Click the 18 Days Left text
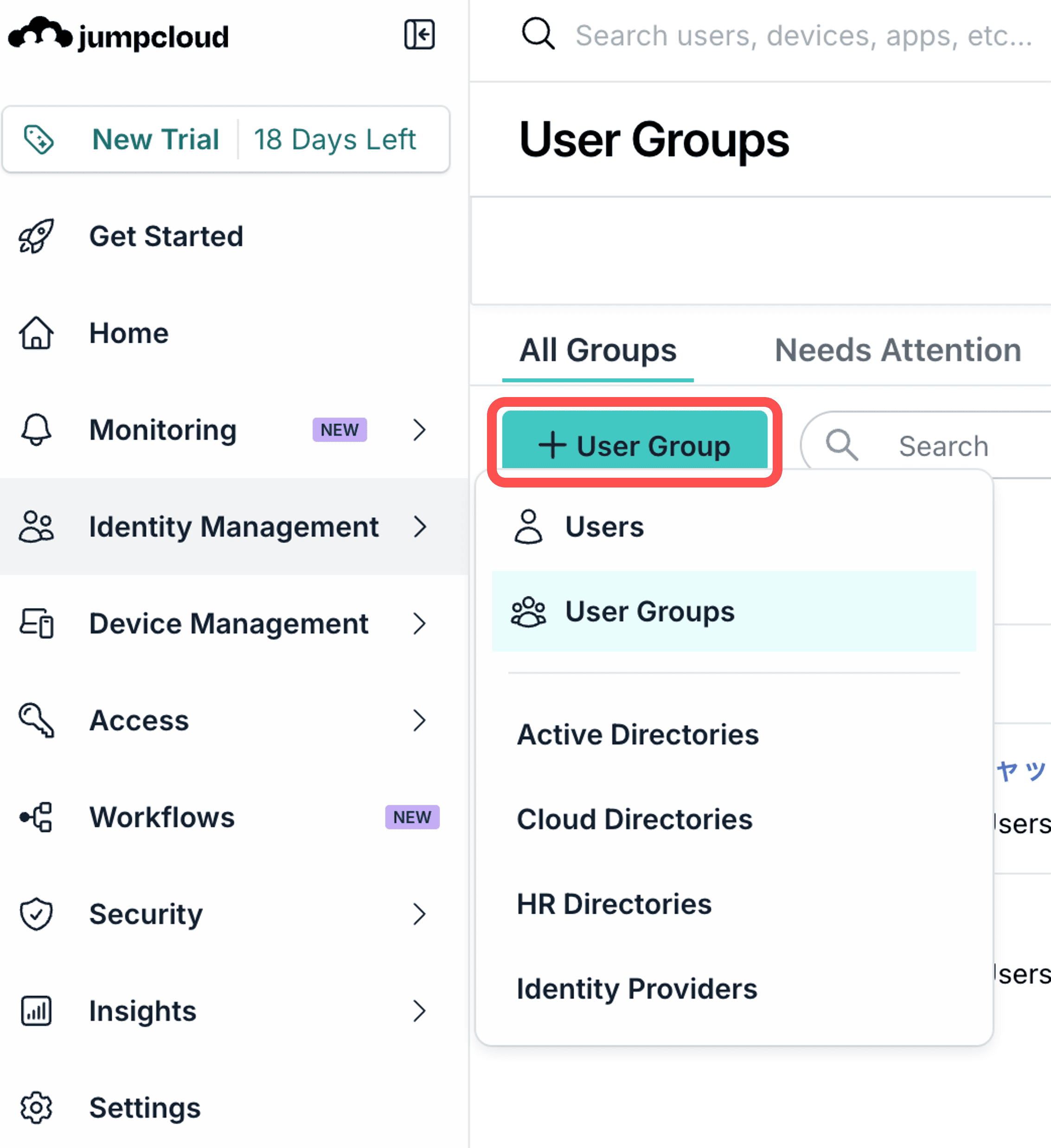The width and height of the screenshot is (1051, 1148). tap(335, 140)
